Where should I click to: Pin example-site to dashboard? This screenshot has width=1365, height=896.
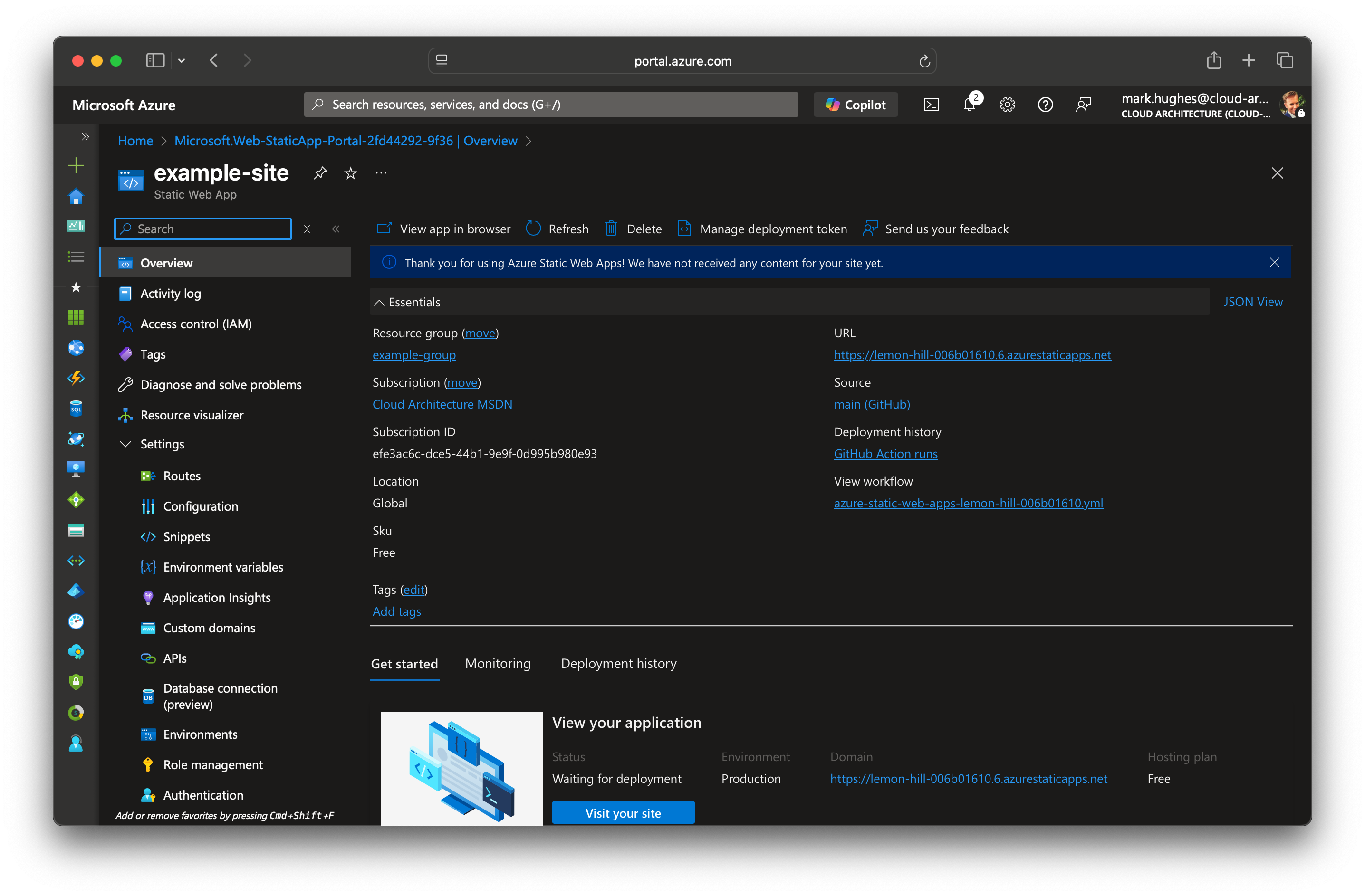[x=320, y=172]
